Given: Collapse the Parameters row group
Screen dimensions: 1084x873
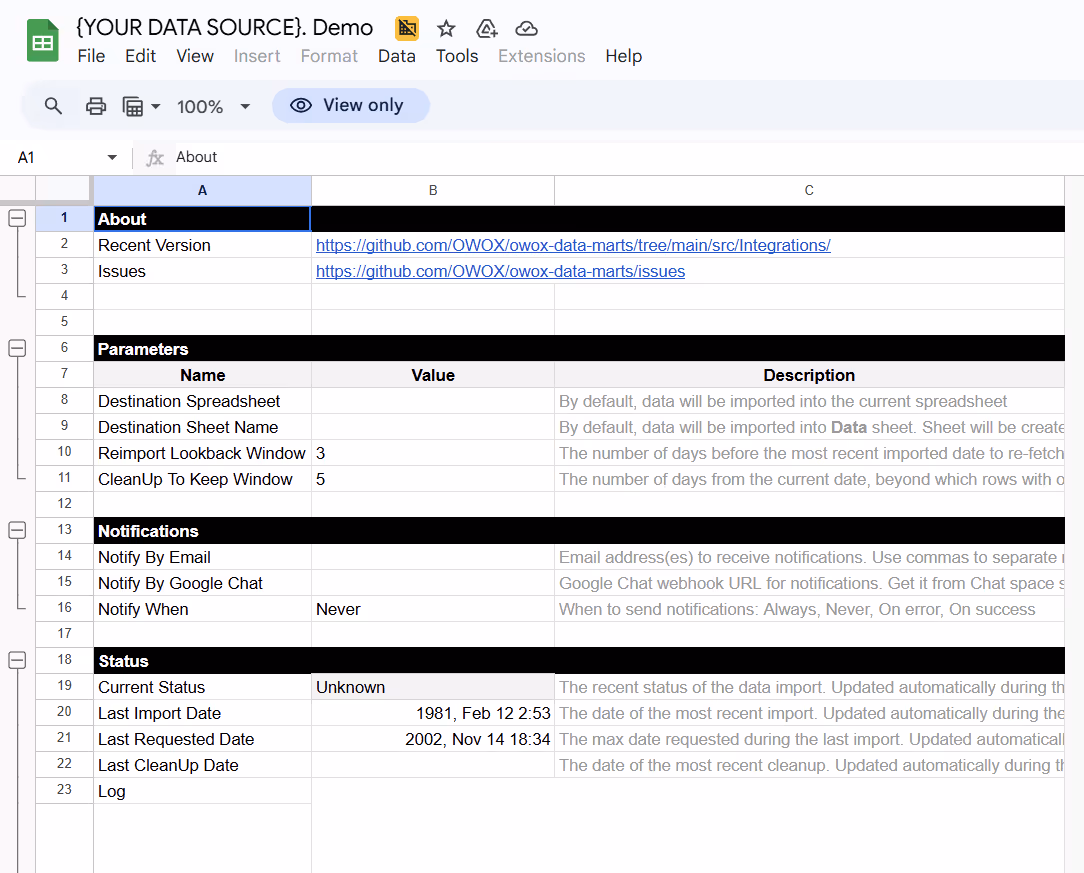Looking at the screenshot, I should pyautogui.click(x=17, y=348).
